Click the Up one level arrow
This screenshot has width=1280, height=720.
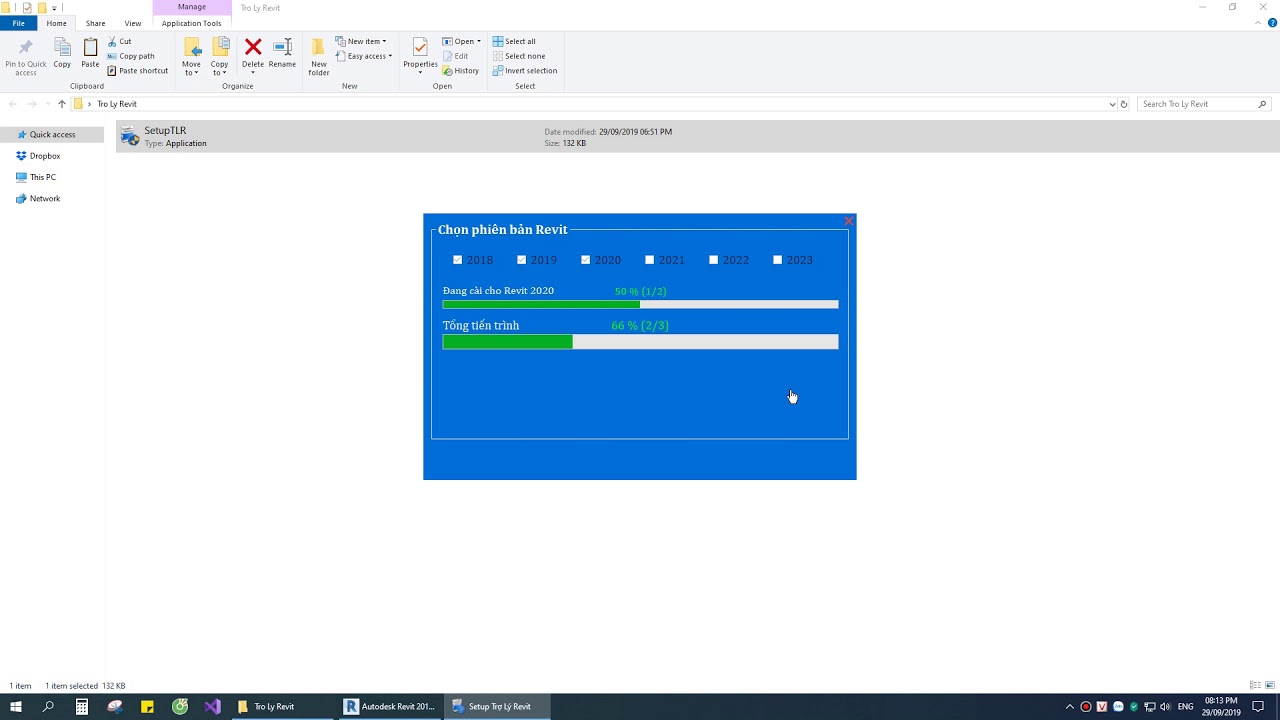click(62, 104)
